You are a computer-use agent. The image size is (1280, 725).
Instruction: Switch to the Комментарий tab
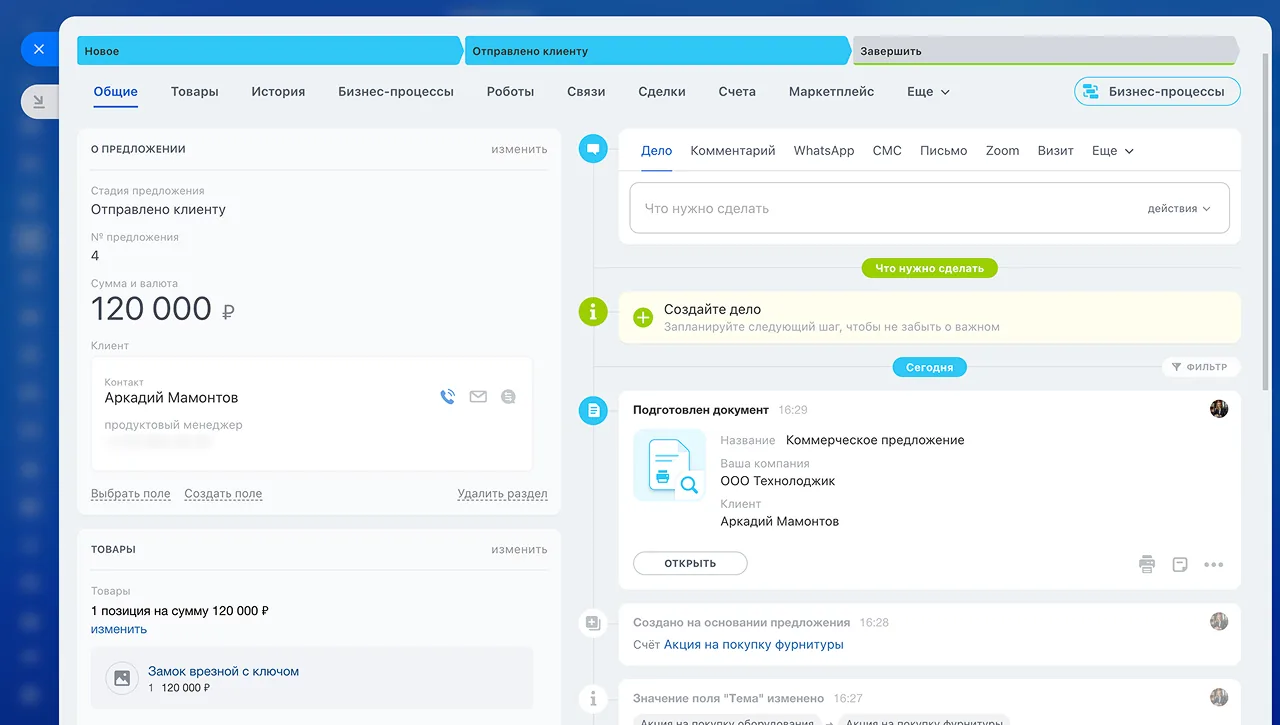pyautogui.click(x=733, y=151)
